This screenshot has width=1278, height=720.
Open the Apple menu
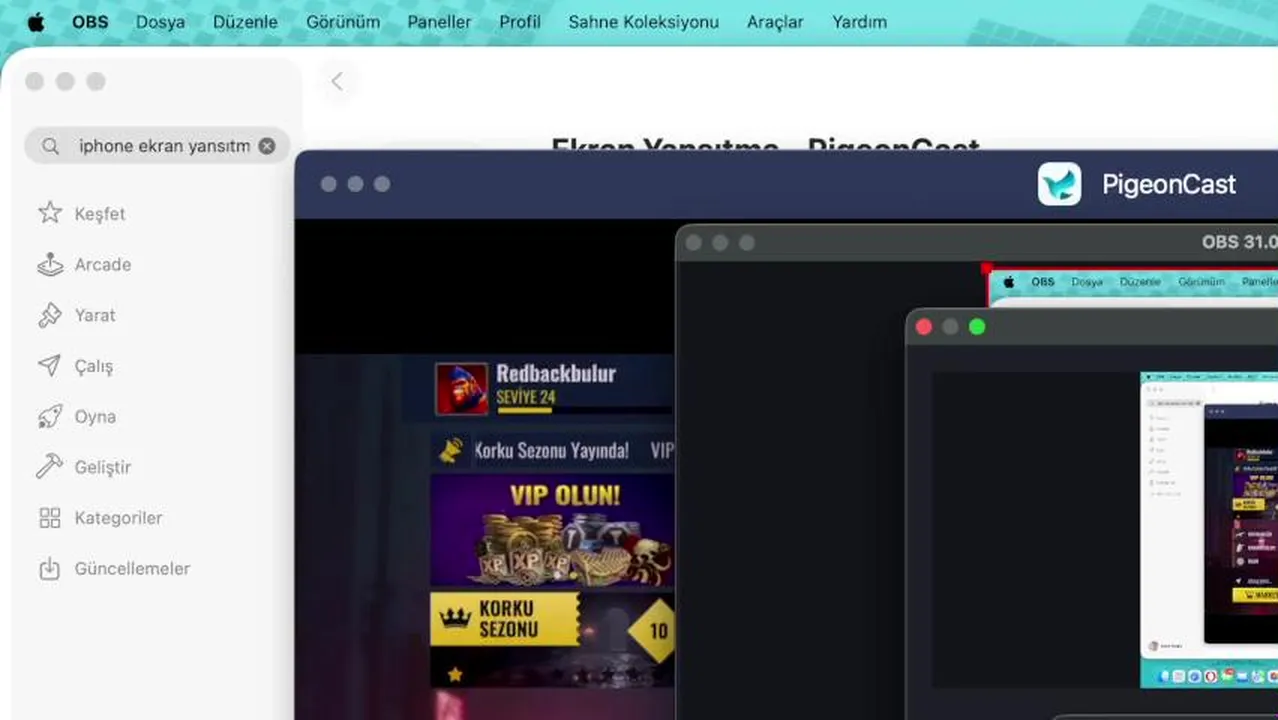pos(36,22)
